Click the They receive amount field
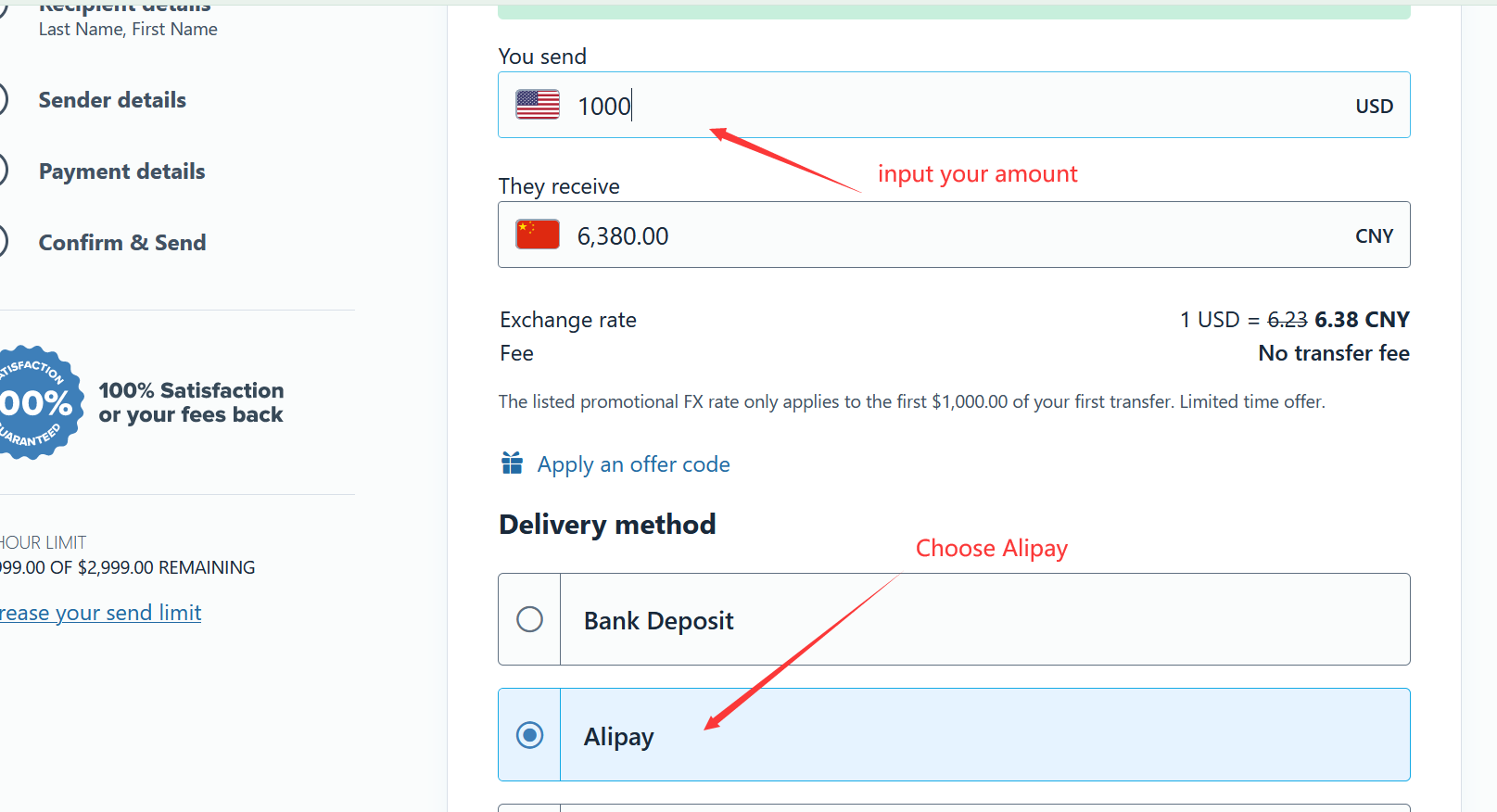This screenshot has width=1497, height=812. (x=954, y=235)
